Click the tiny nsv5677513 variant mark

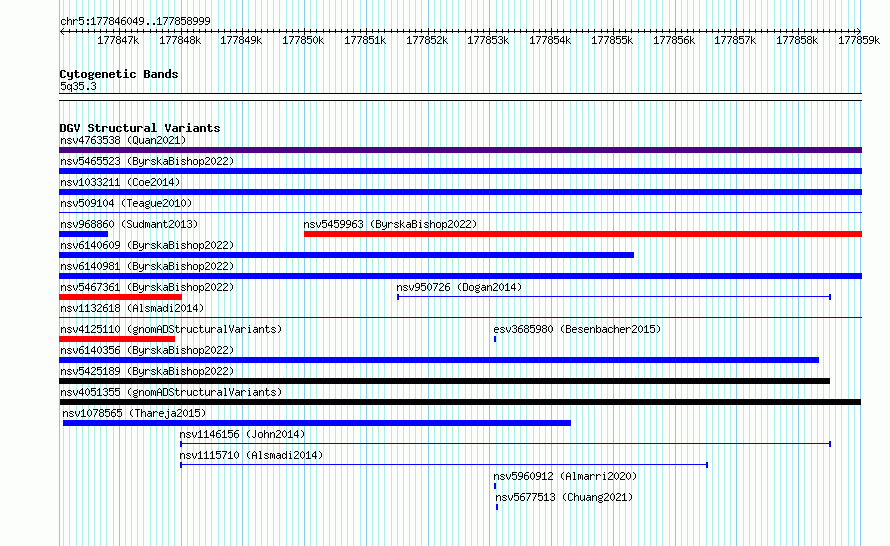[497, 507]
